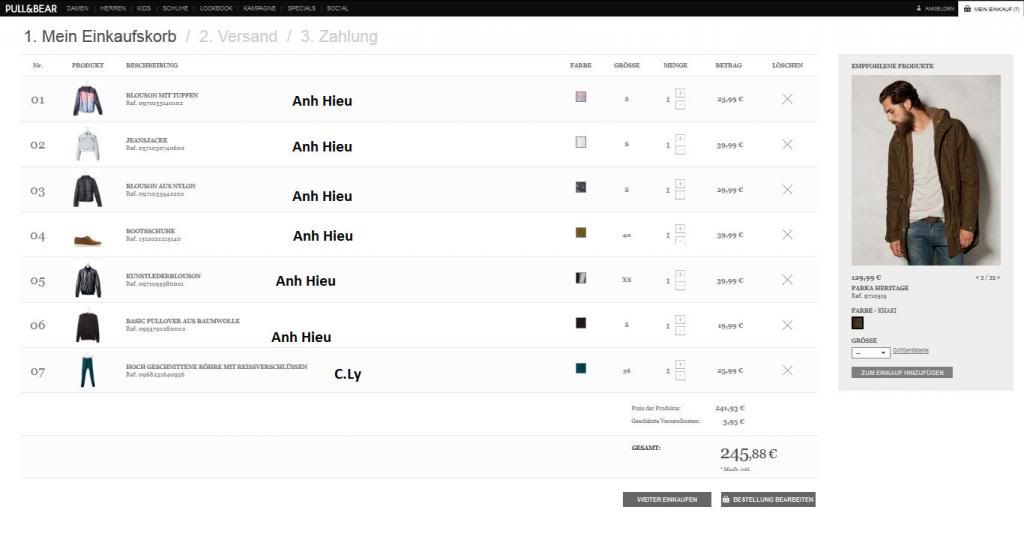
Task: Open the Damen menu
Action: tap(78, 8)
